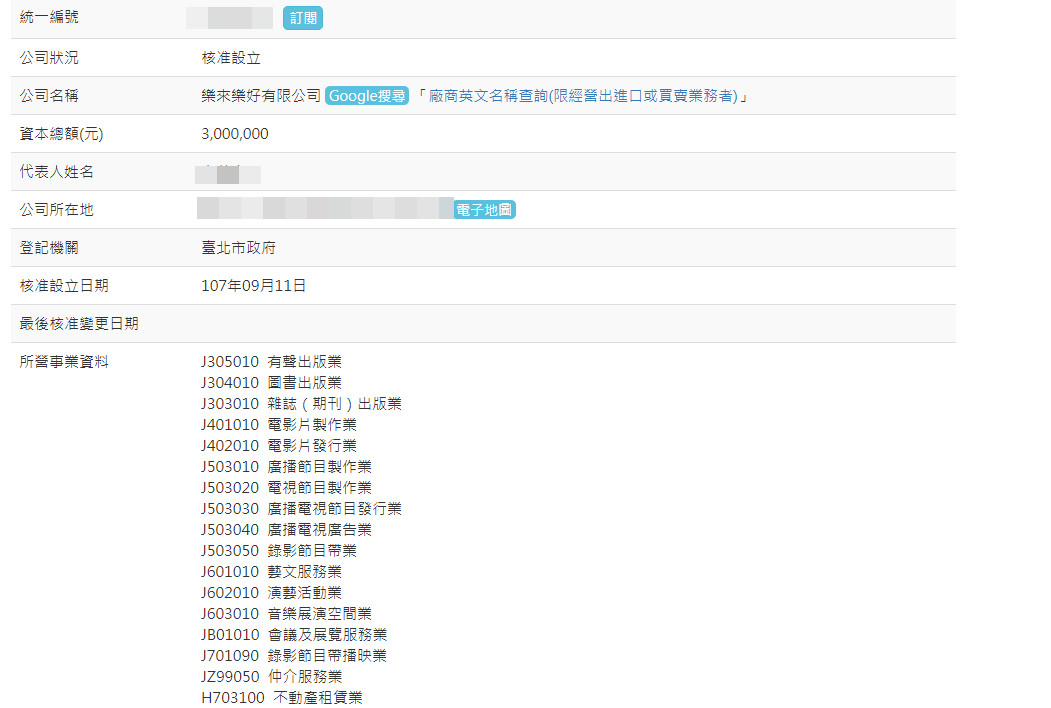Open the 廠商英文名稱查詢 link
The image size is (1051, 708).
[x=583, y=96]
